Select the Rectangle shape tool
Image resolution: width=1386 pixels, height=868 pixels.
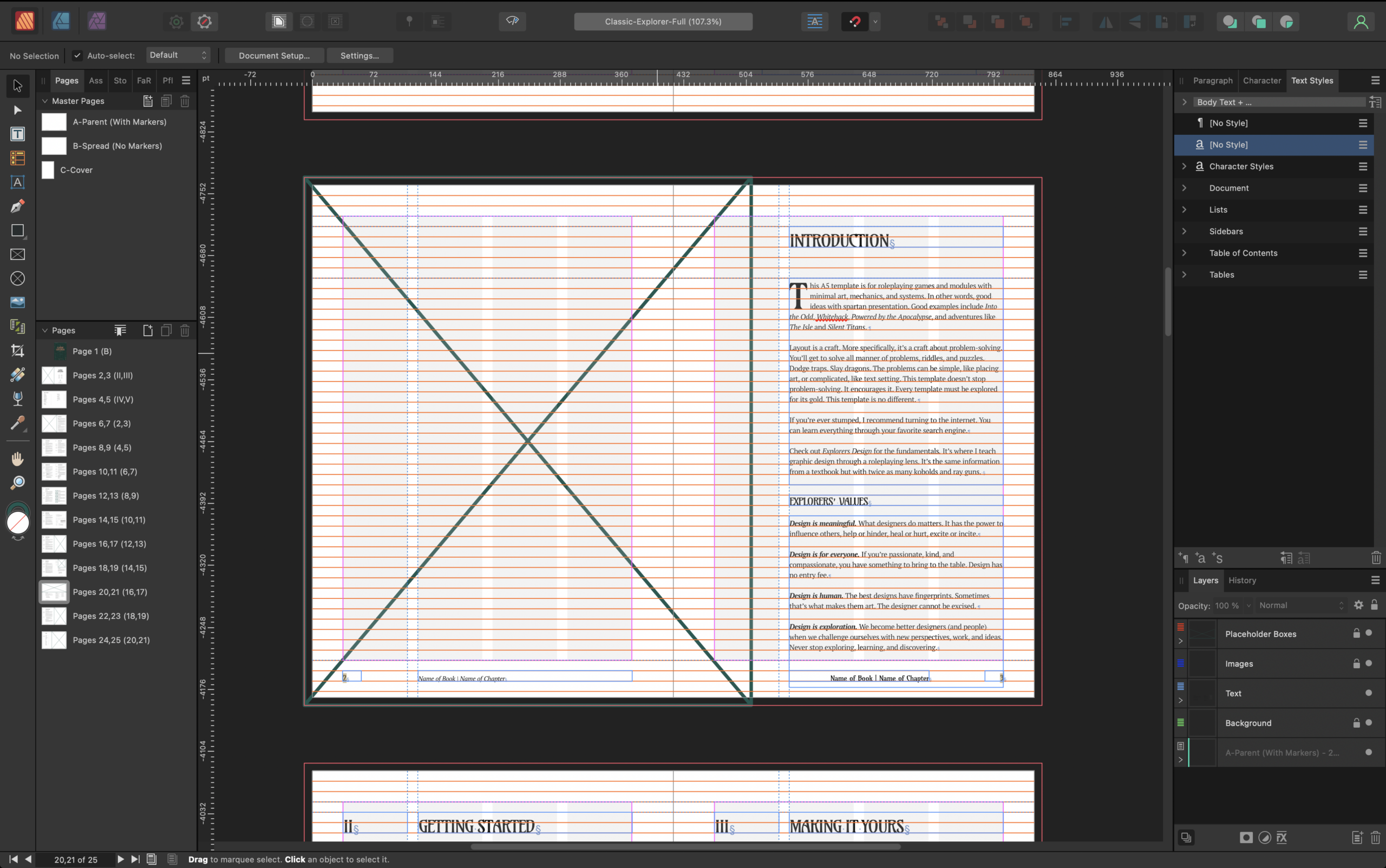pyautogui.click(x=17, y=230)
